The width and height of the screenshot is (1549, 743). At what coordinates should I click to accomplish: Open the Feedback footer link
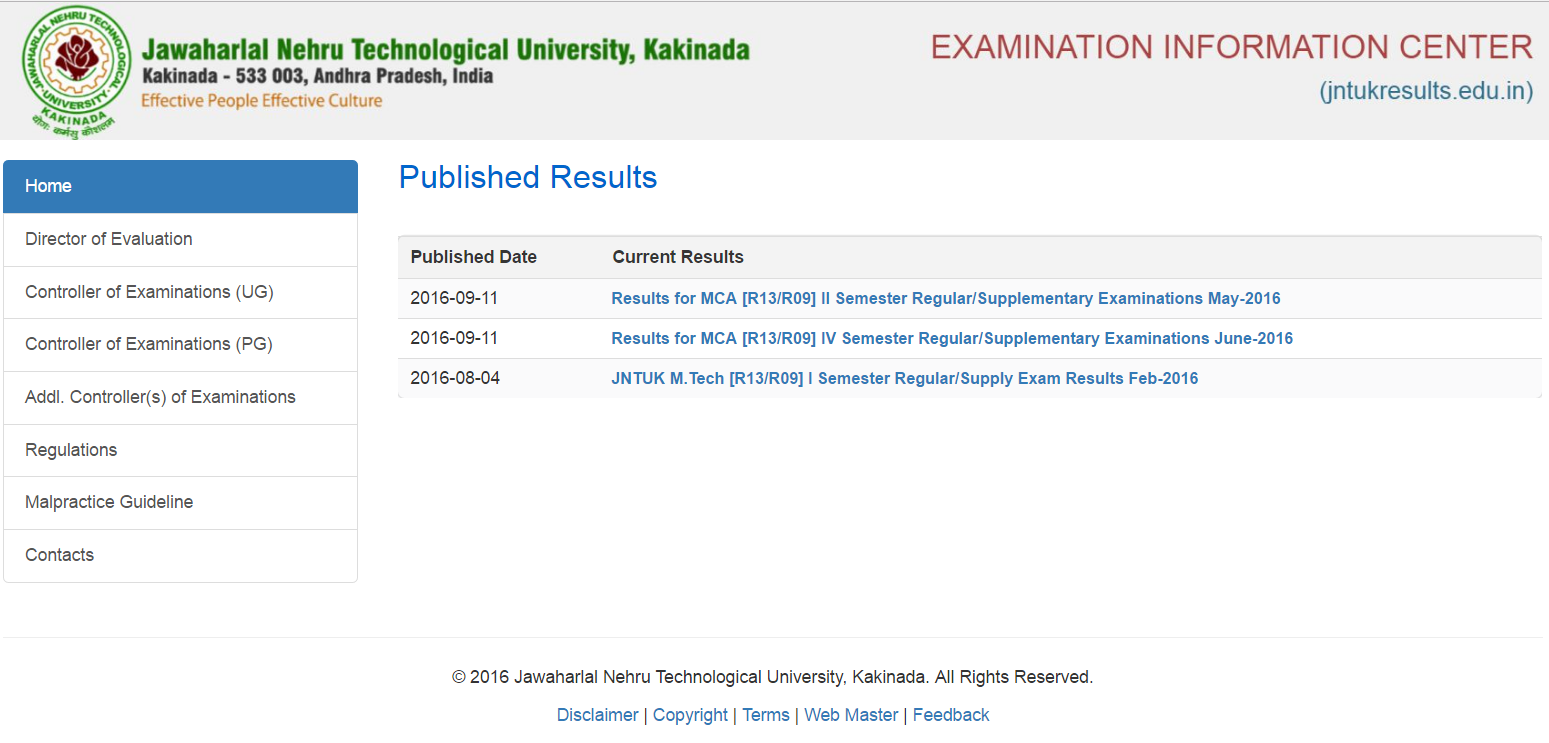pyautogui.click(x=951, y=715)
